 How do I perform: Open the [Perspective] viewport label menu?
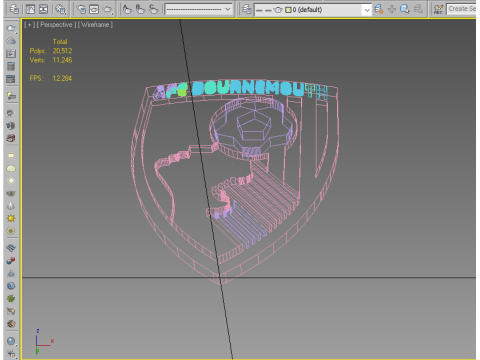(x=56, y=25)
